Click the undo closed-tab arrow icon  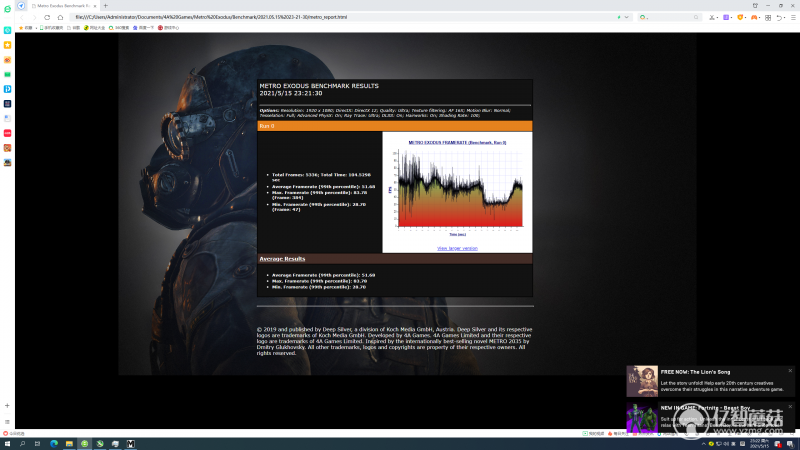[x=780, y=17]
